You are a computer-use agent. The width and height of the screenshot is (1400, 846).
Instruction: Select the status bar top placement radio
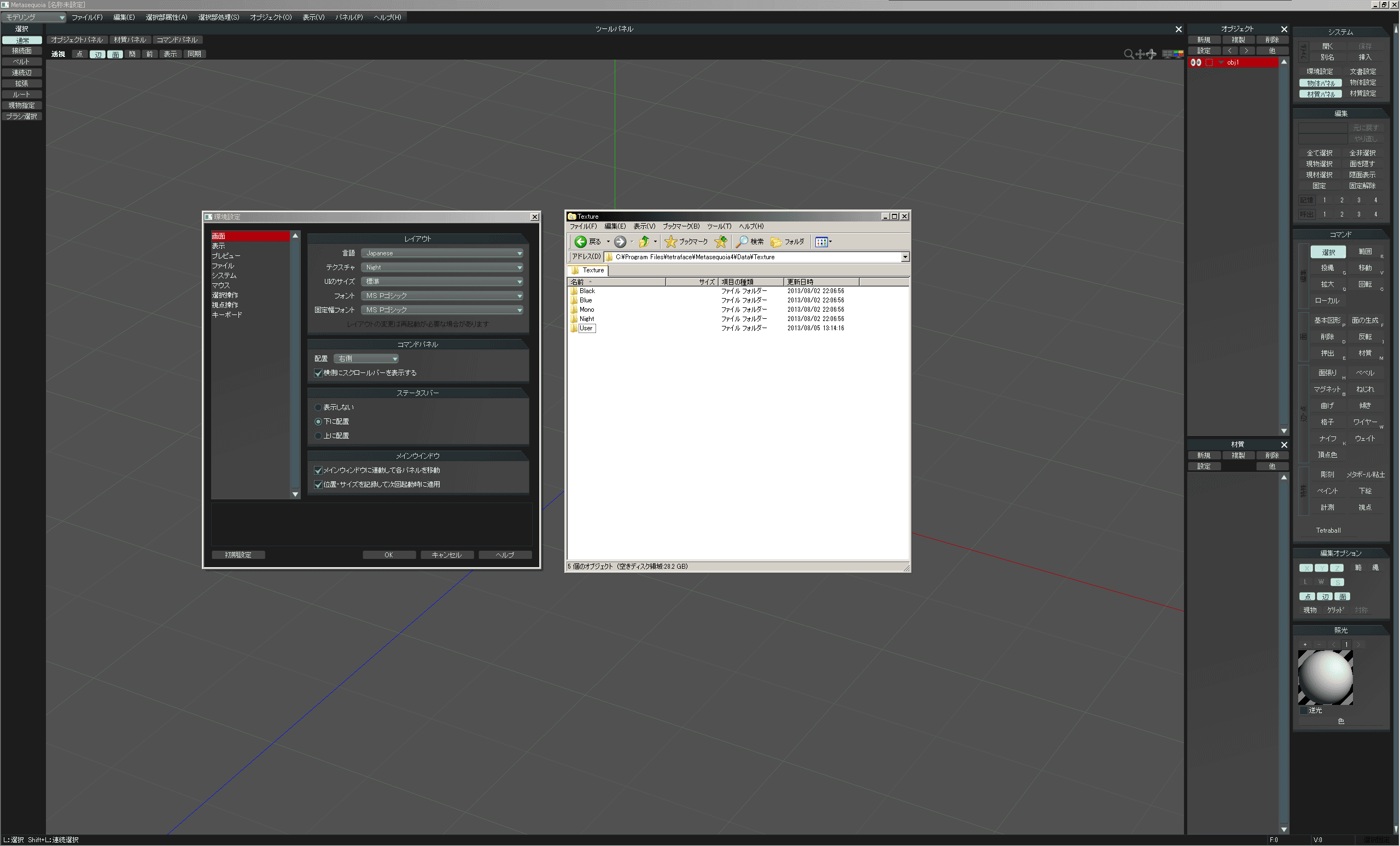(318, 436)
